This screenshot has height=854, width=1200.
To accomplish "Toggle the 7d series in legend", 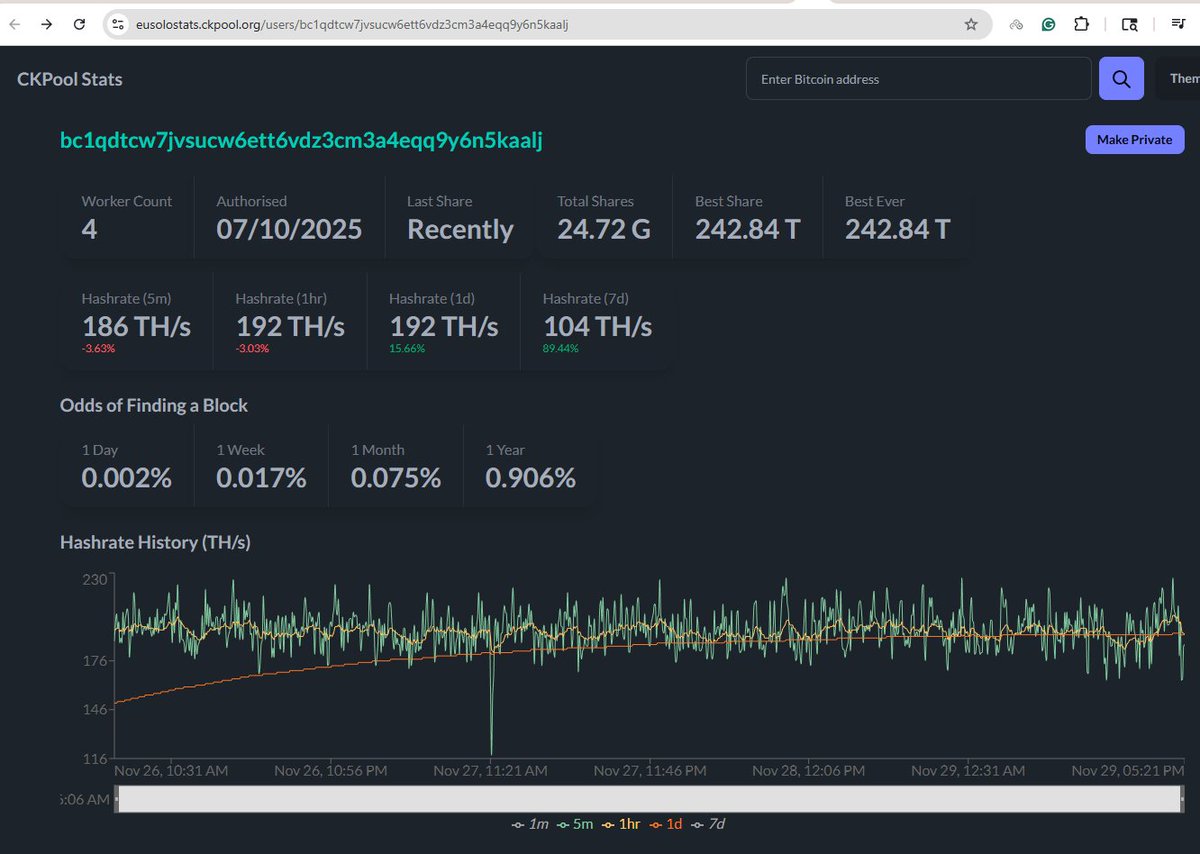I will [x=710, y=823].
